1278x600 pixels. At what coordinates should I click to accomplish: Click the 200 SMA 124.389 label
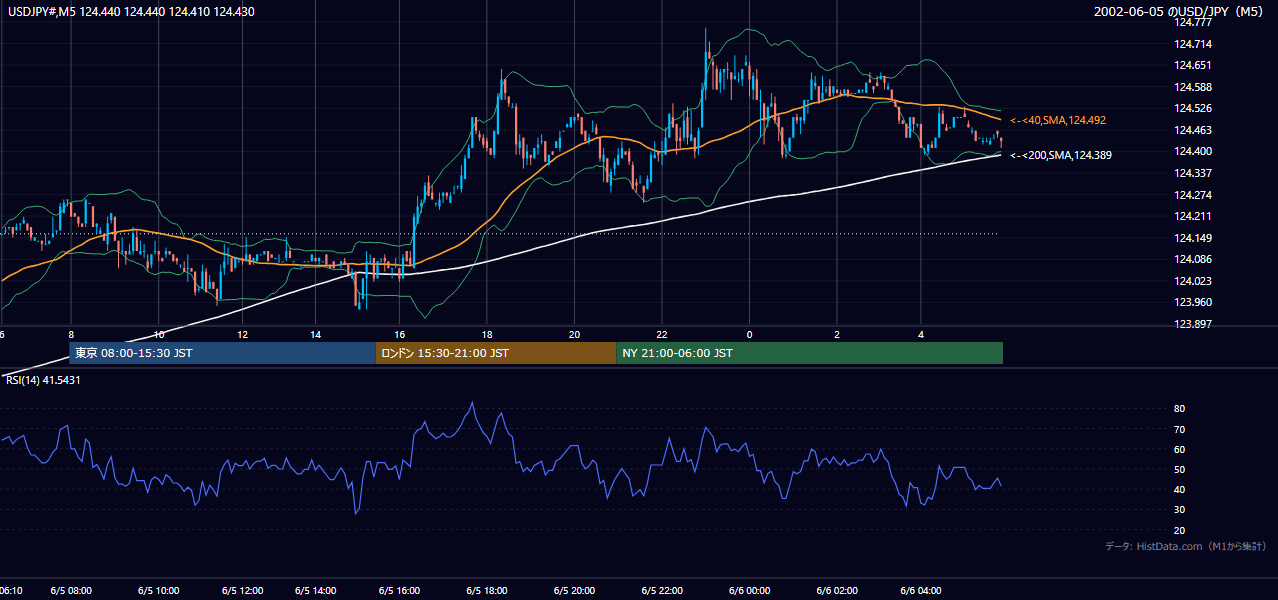1060,155
